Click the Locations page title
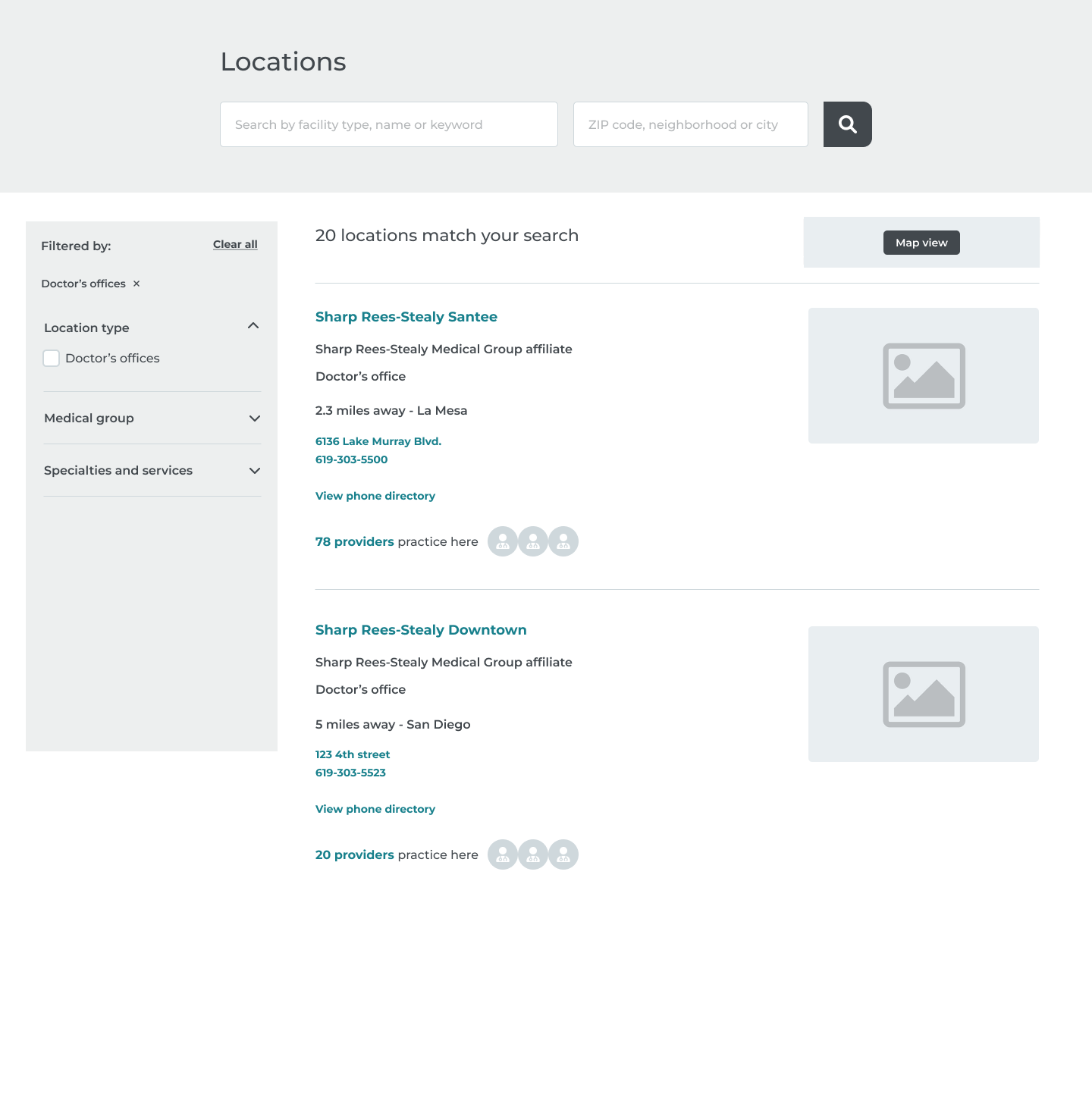 pyautogui.click(x=283, y=61)
